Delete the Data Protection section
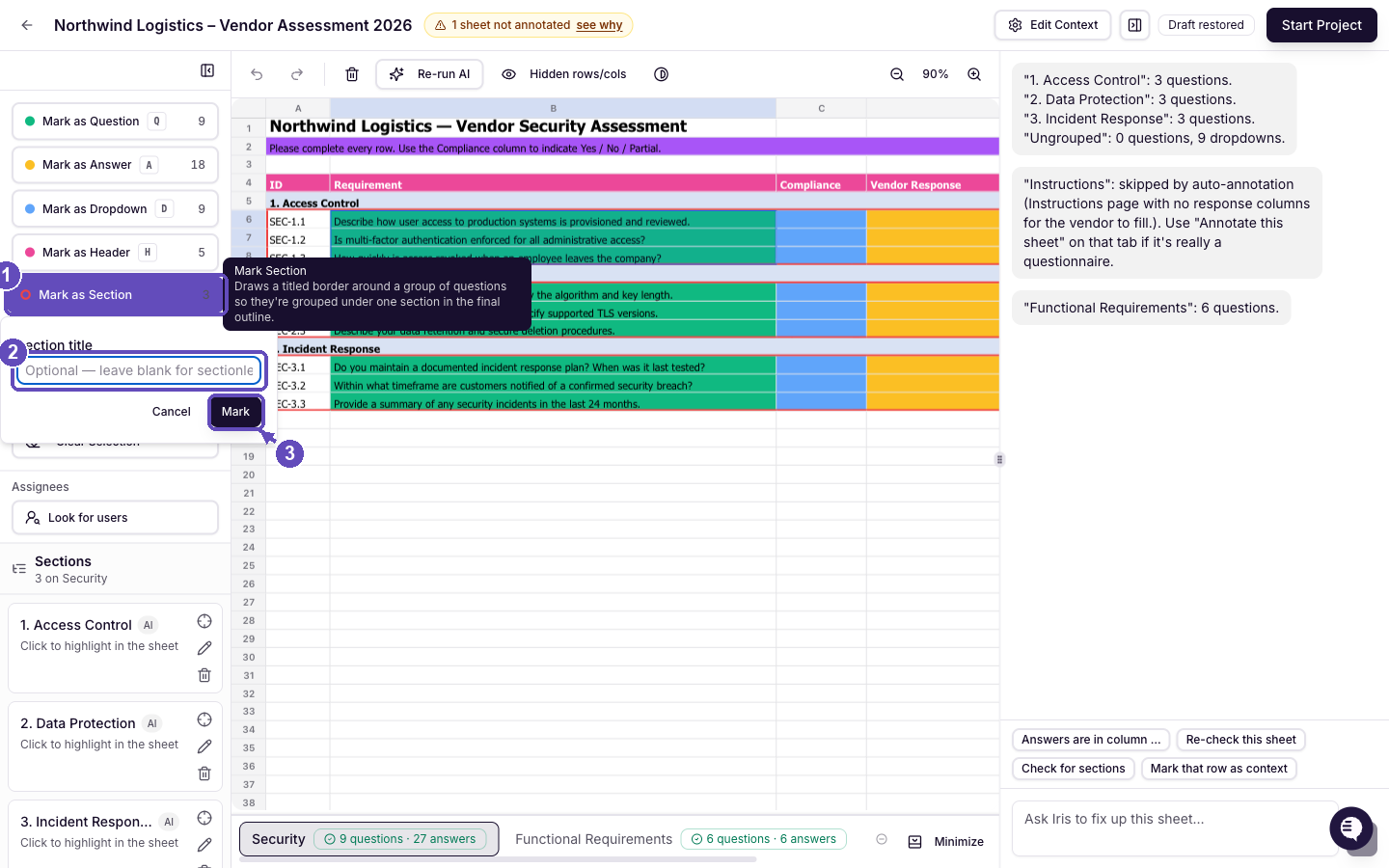 [204, 773]
